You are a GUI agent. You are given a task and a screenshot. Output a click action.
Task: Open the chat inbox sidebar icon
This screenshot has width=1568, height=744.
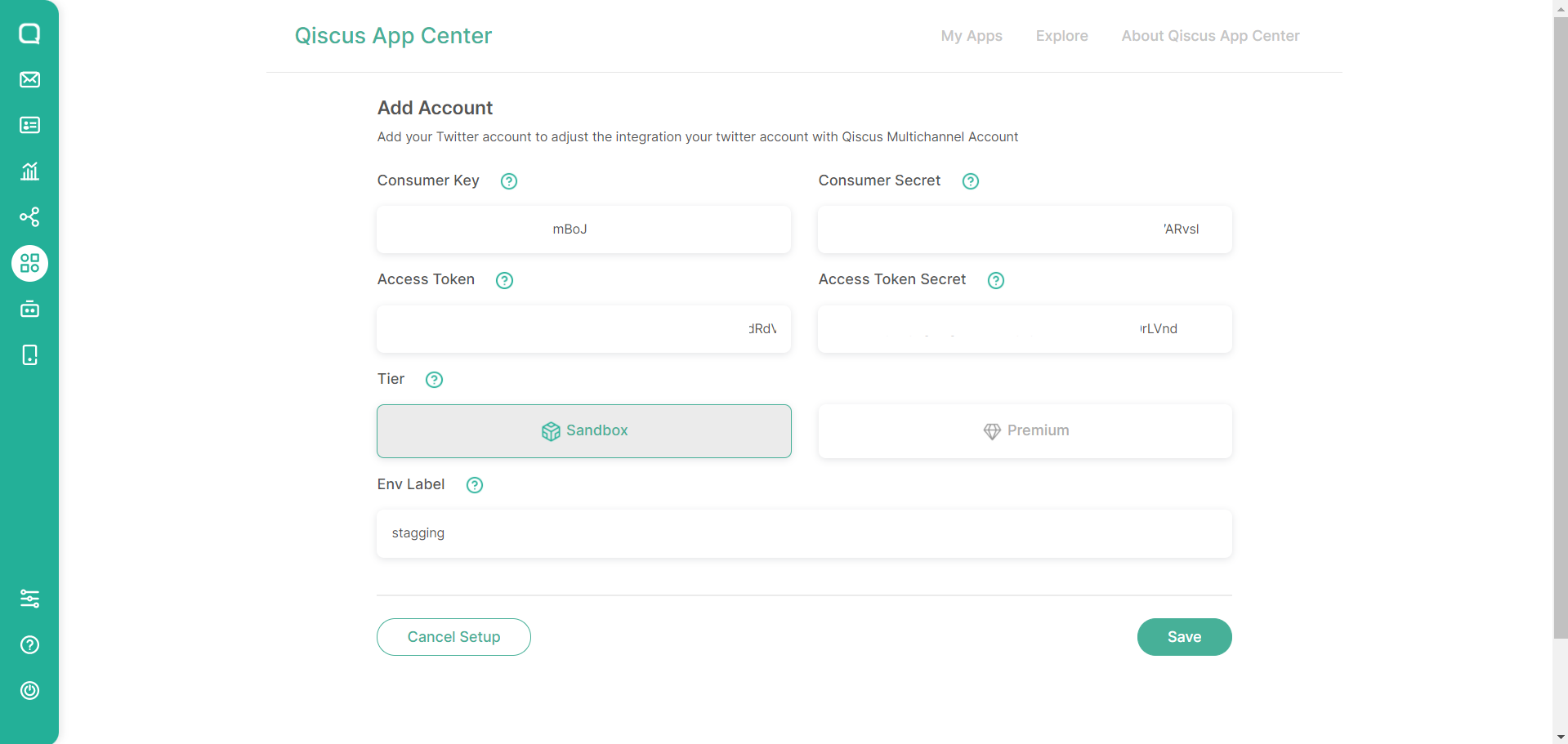(x=29, y=33)
